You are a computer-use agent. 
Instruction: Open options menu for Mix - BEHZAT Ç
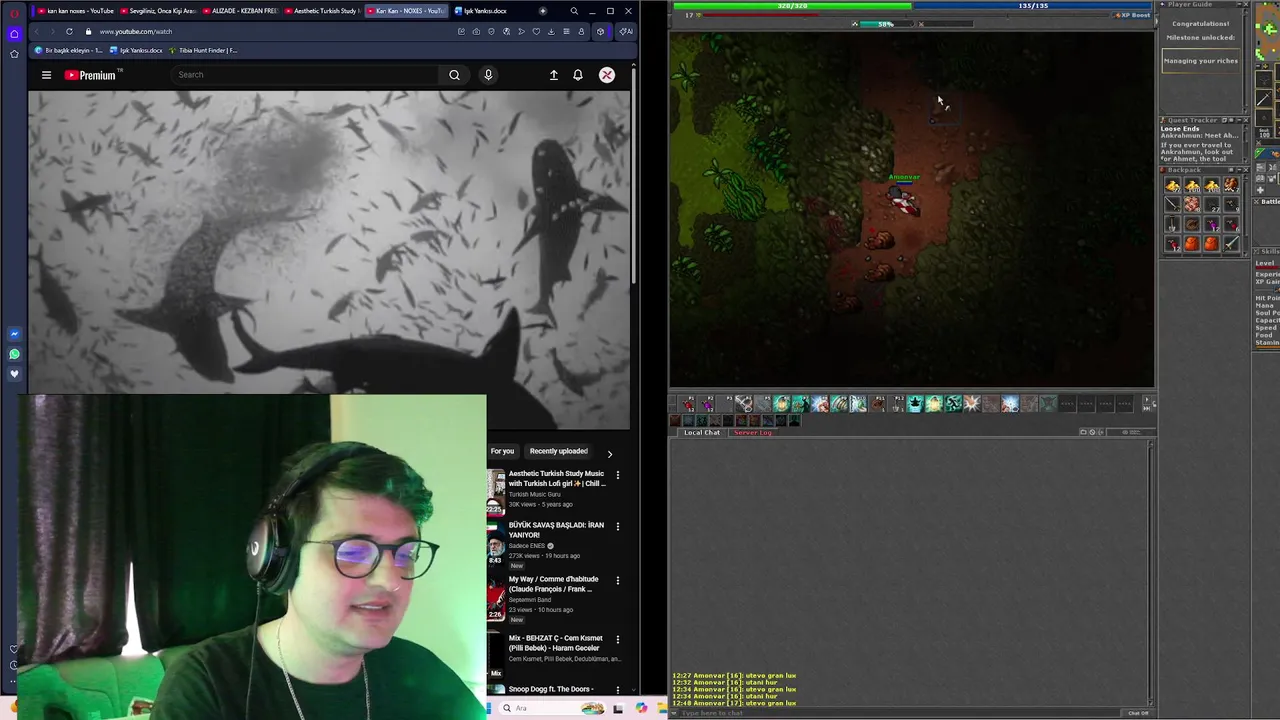(x=617, y=639)
